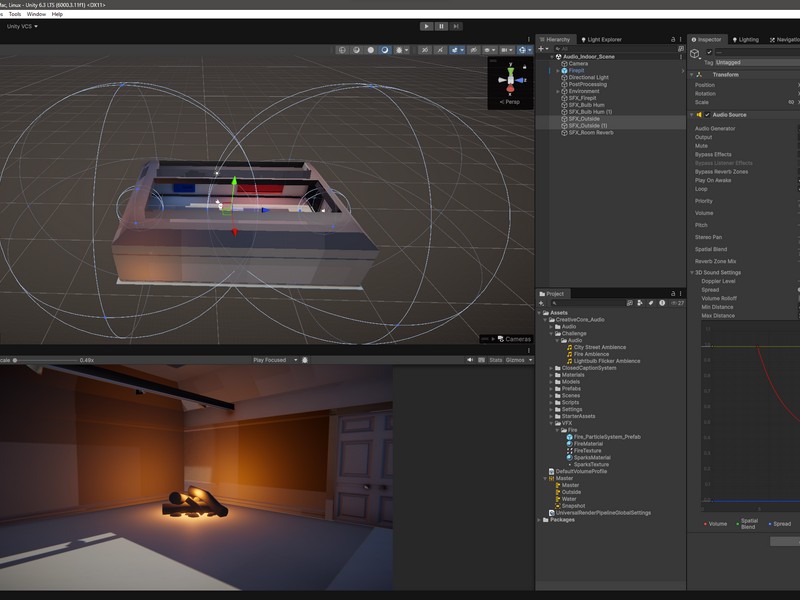Expand the Firepit object in Hierarchy
800x600 pixels.
coord(558,71)
